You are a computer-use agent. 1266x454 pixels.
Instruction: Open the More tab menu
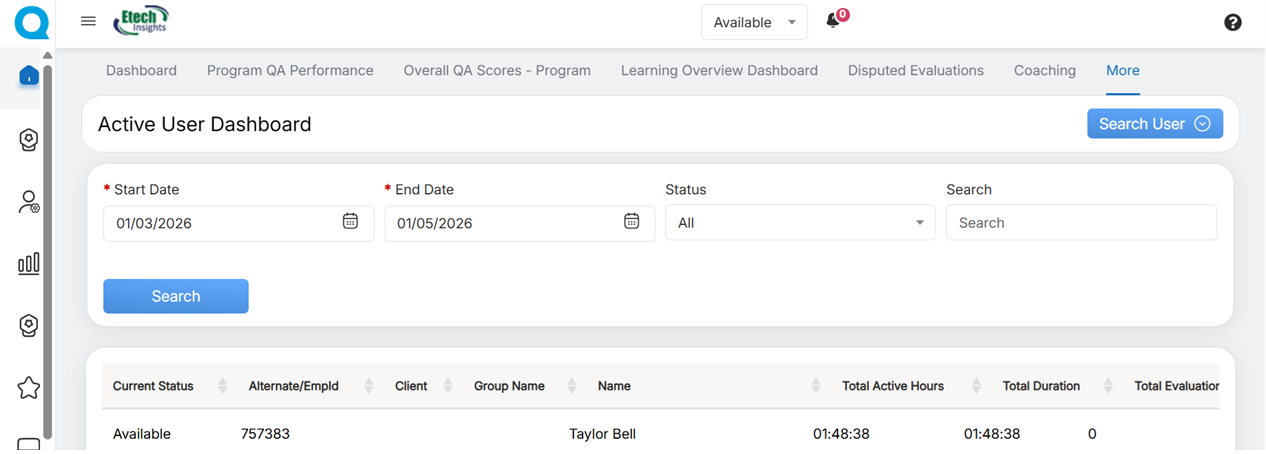tap(1122, 71)
